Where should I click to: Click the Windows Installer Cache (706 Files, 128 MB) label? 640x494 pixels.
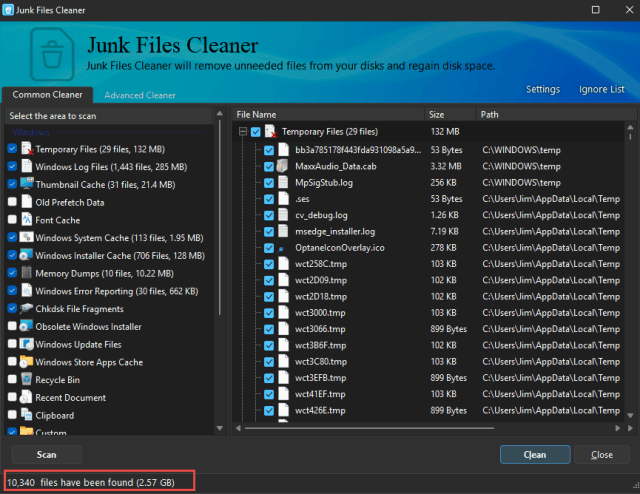120,256
